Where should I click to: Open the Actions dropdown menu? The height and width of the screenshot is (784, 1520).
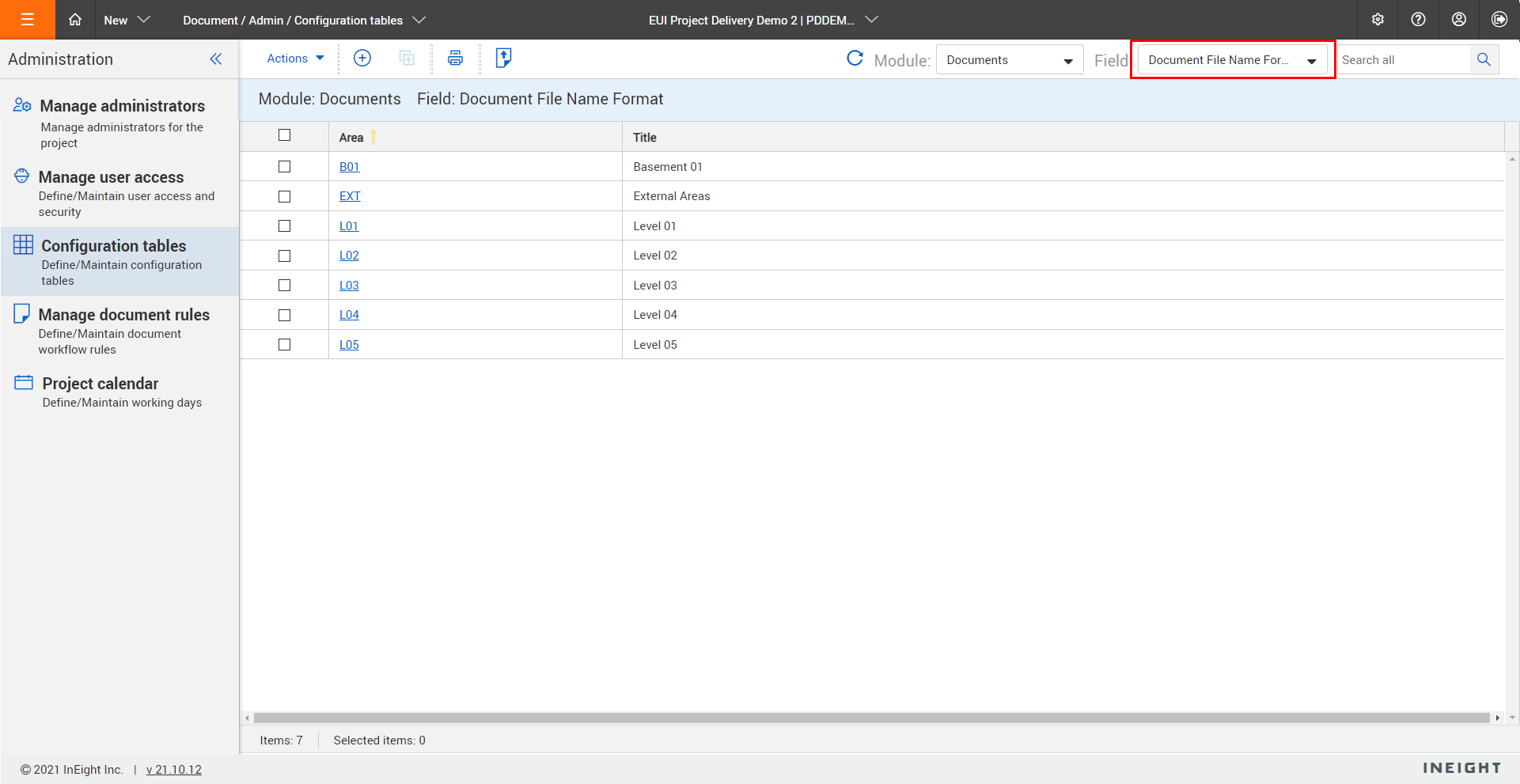(x=295, y=59)
